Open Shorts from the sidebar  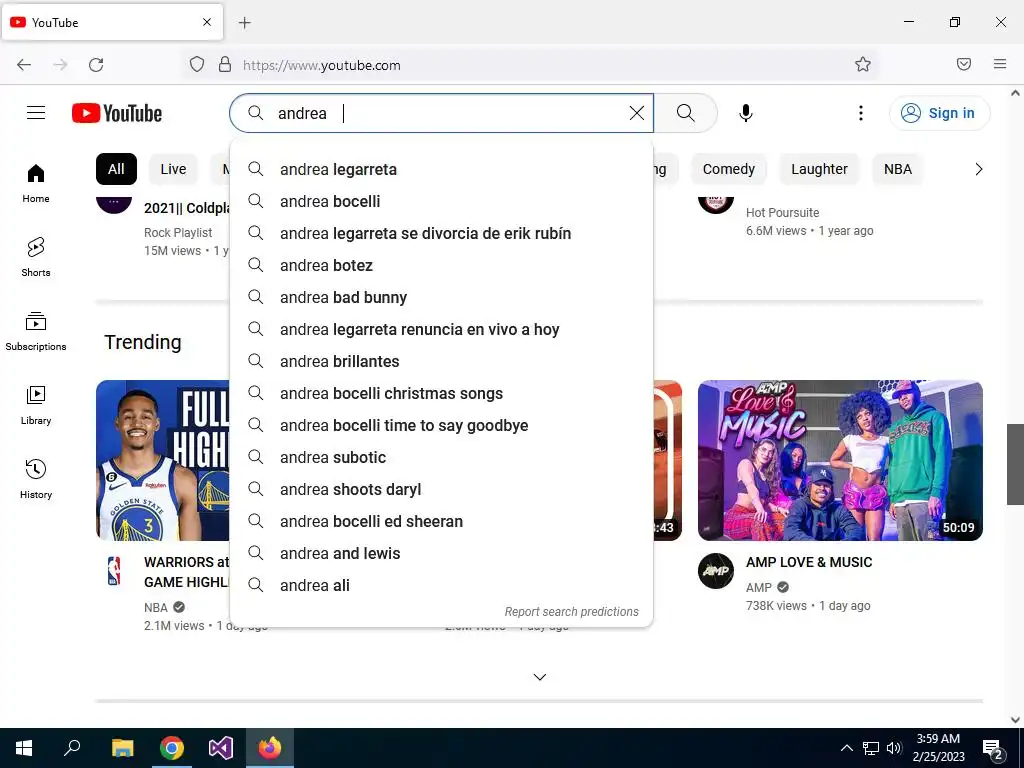[x=36, y=257]
